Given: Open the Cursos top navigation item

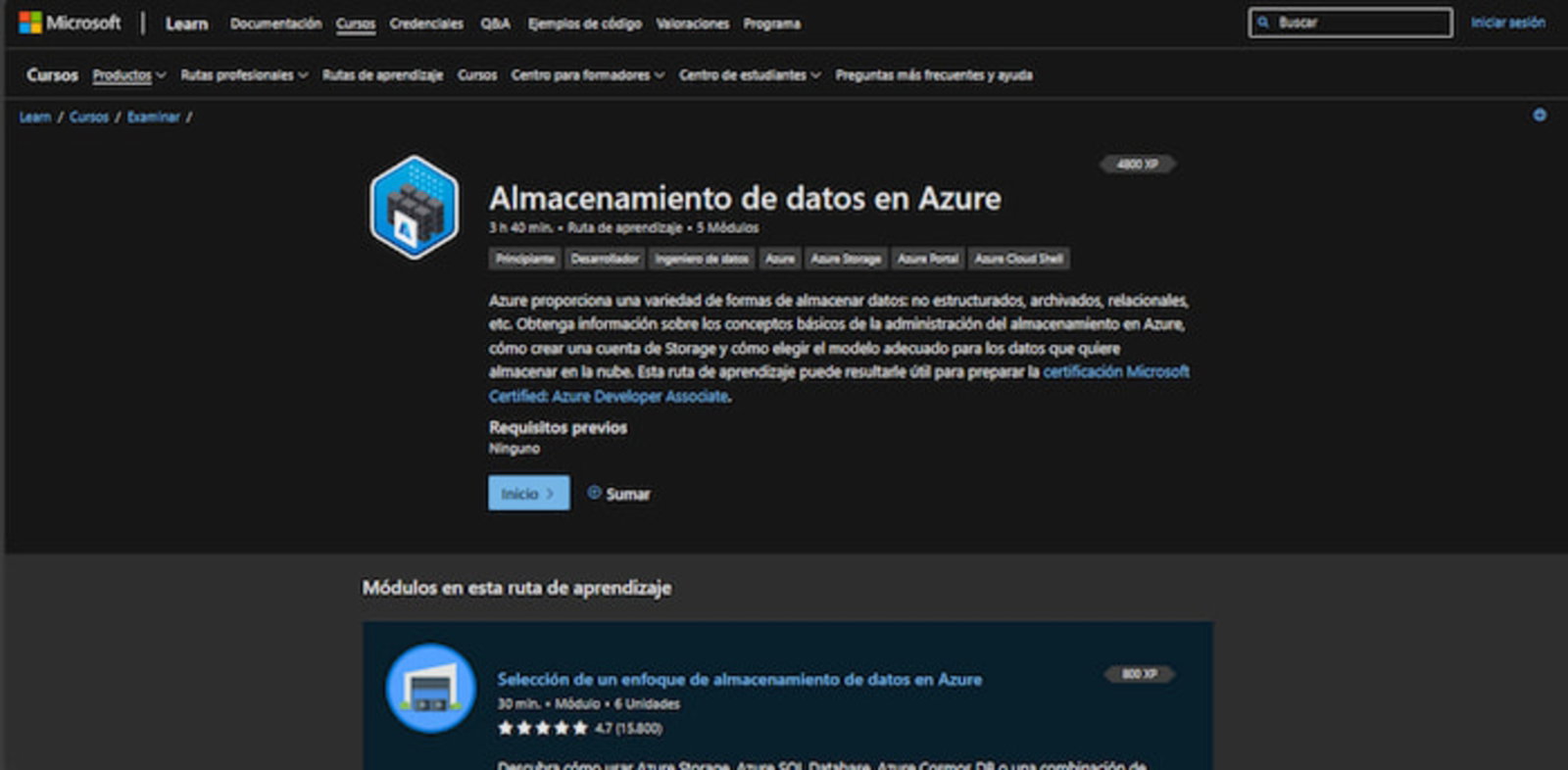Looking at the screenshot, I should click(356, 24).
